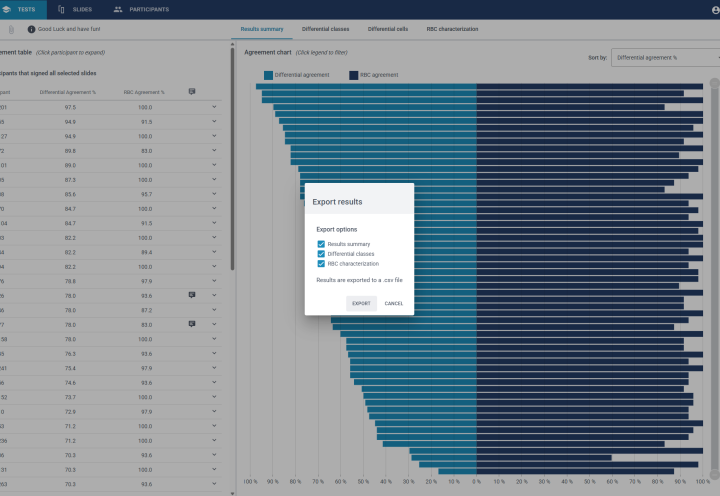
Task: Expand participant row with 87.3 agreement
Action: click(214, 179)
